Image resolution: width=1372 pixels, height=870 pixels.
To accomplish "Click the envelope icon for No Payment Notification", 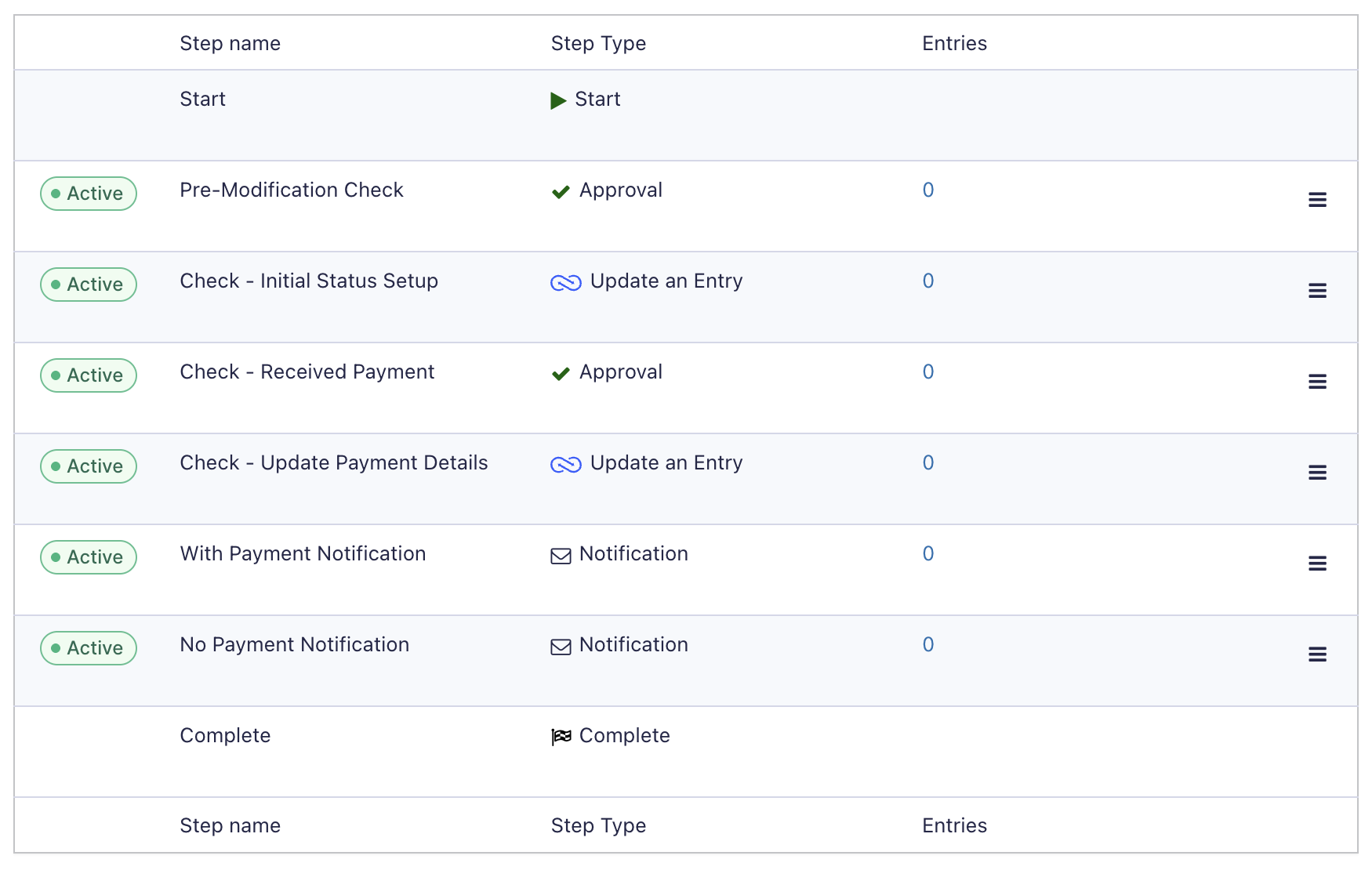I will click(x=561, y=647).
